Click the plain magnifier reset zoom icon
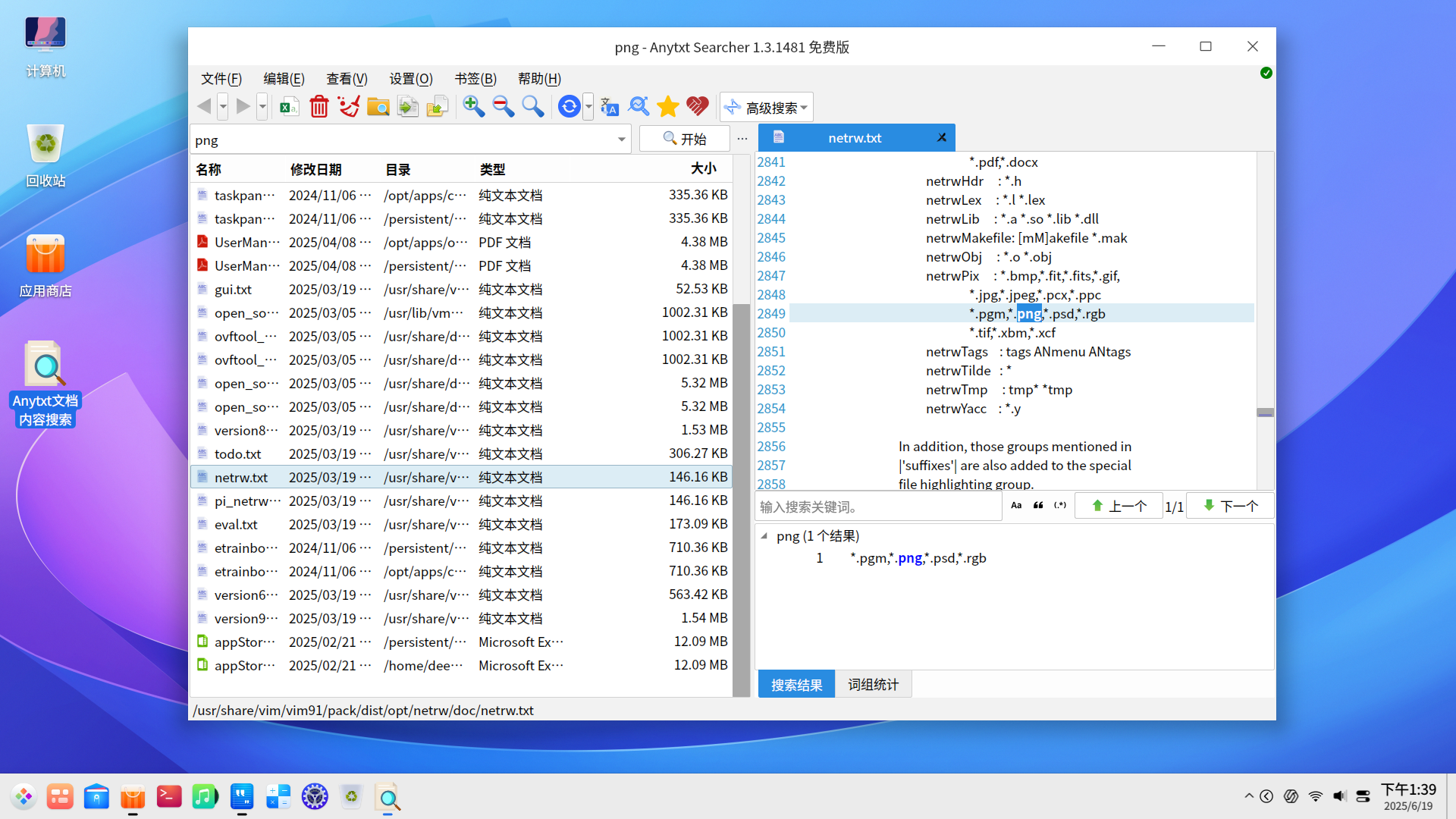 (533, 107)
